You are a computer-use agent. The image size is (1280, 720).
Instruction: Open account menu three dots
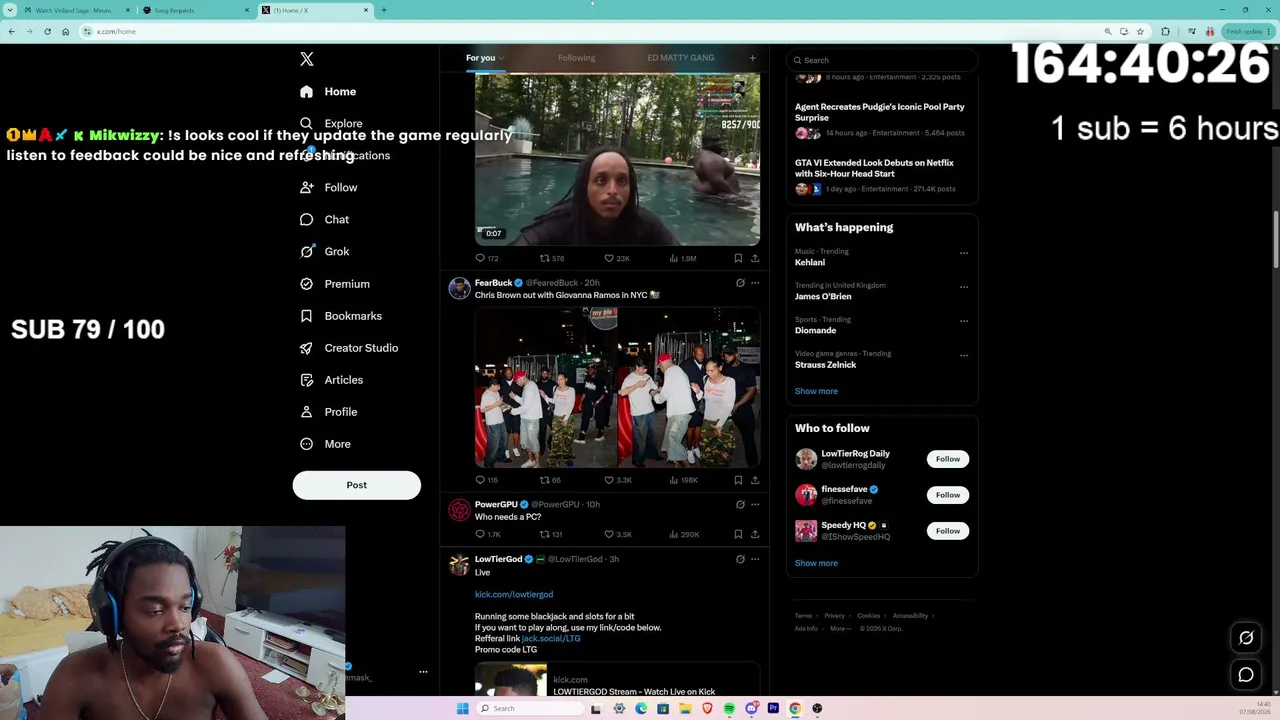(x=423, y=672)
